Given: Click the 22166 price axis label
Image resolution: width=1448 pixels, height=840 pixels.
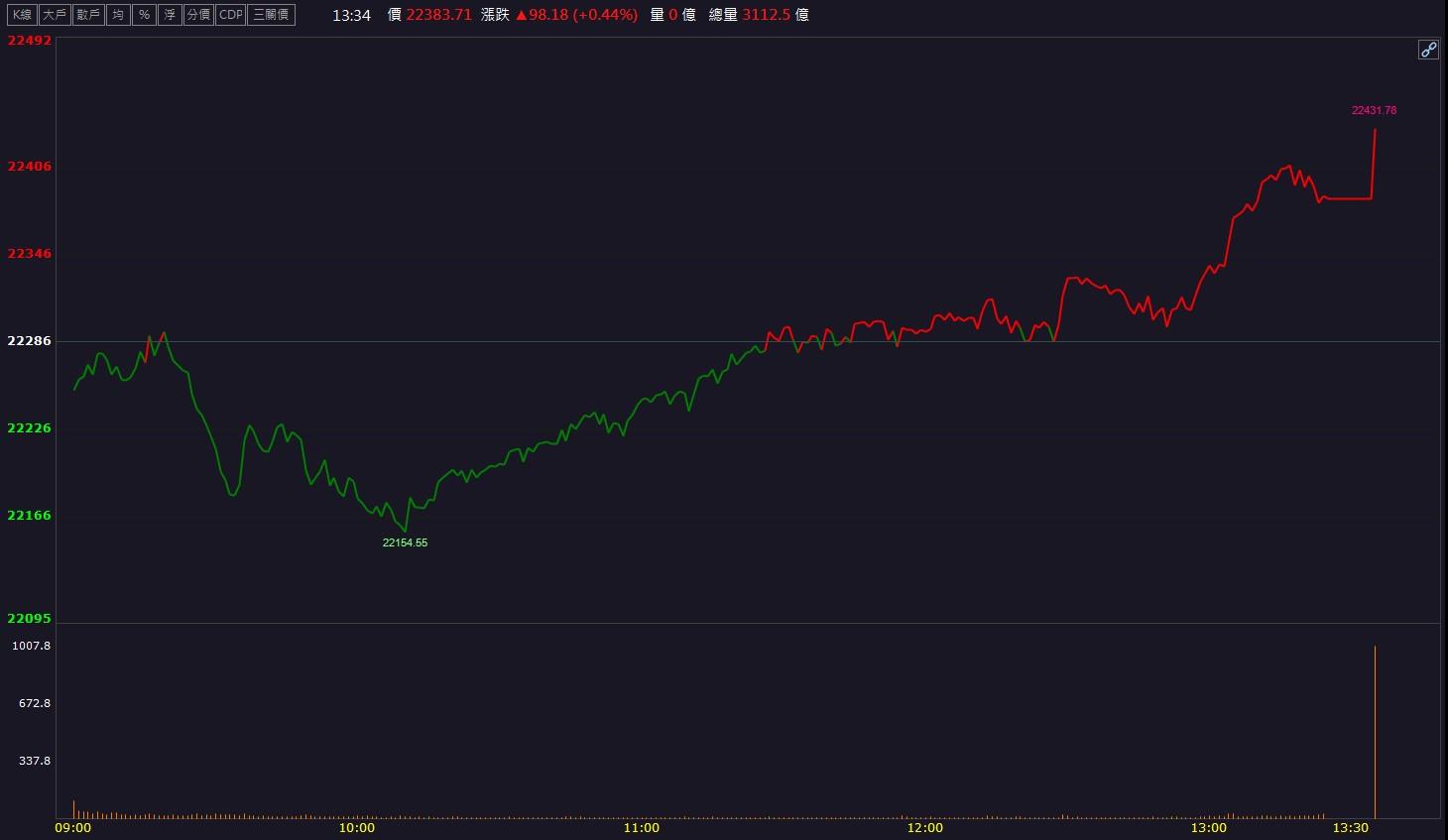Looking at the screenshot, I should [x=30, y=516].
